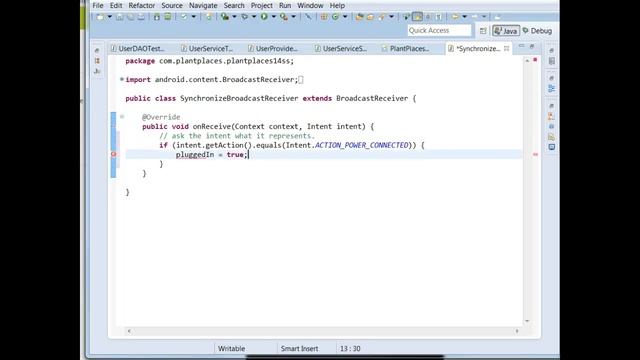Expand the lint check dropdown arrow
Viewport: 640px width, 360px height.
pyautogui.click(x=193, y=17)
